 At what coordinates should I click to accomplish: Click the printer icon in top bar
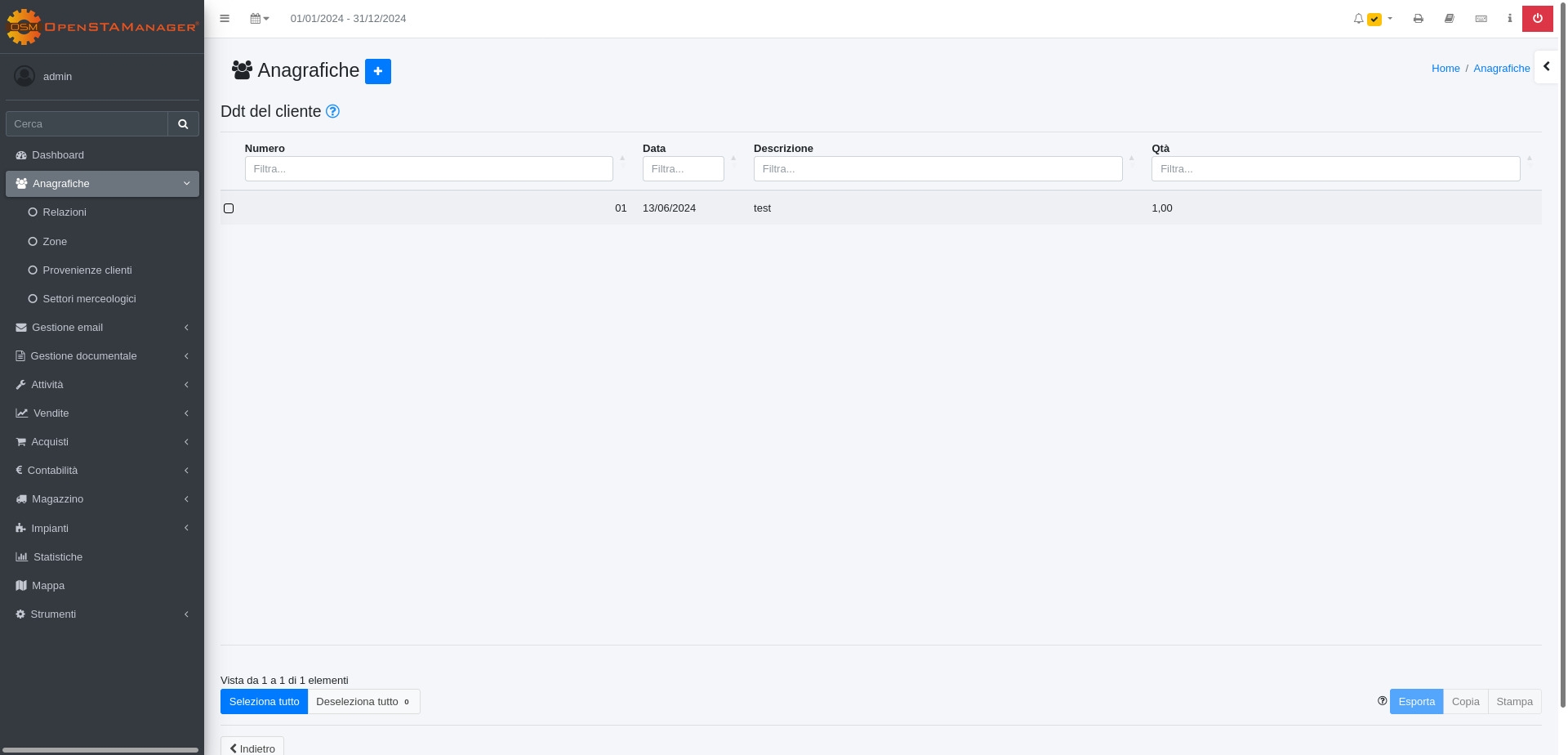click(x=1419, y=19)
